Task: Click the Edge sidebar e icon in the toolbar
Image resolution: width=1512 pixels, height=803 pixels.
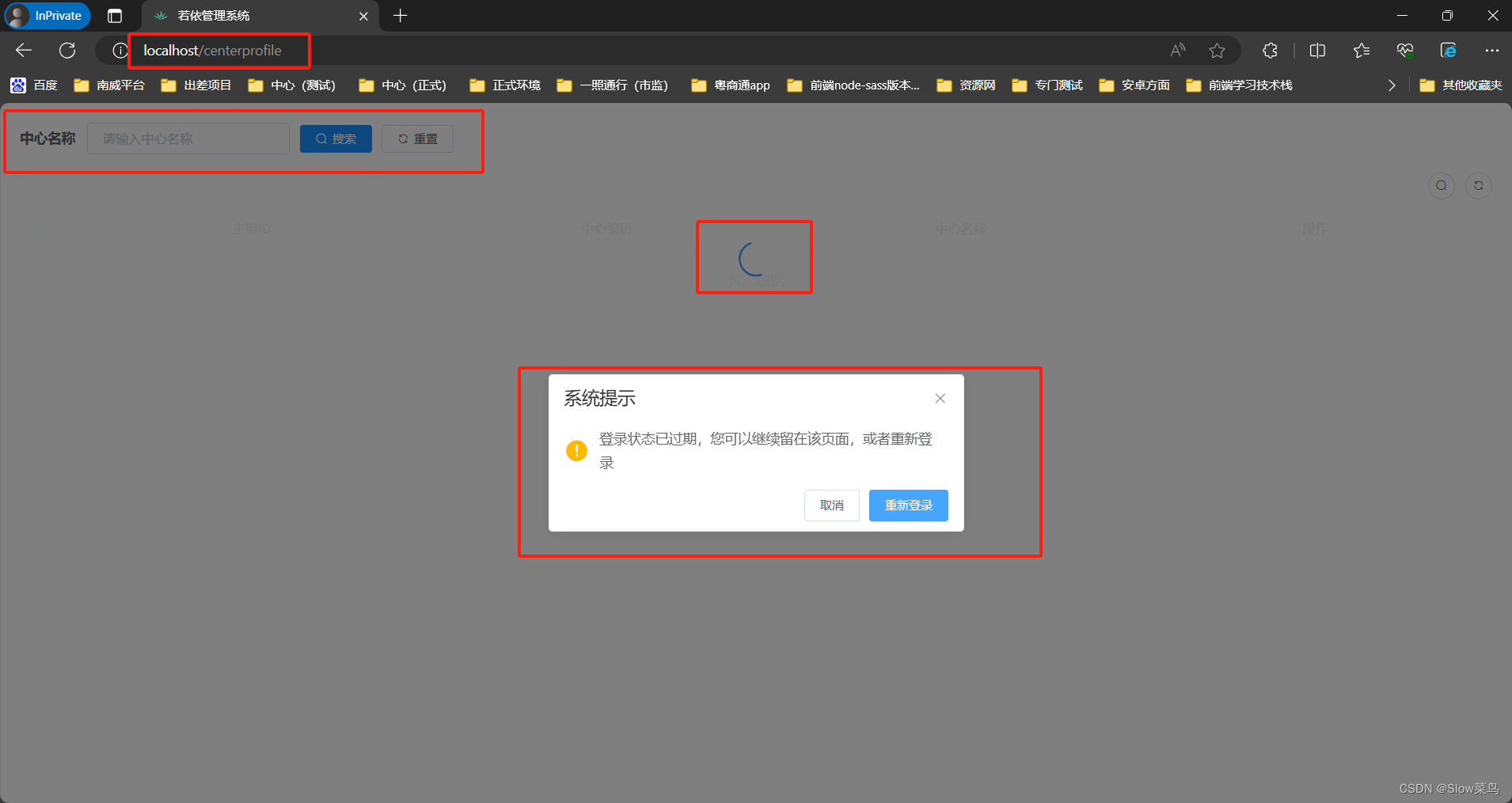Action: point(1448,51)
